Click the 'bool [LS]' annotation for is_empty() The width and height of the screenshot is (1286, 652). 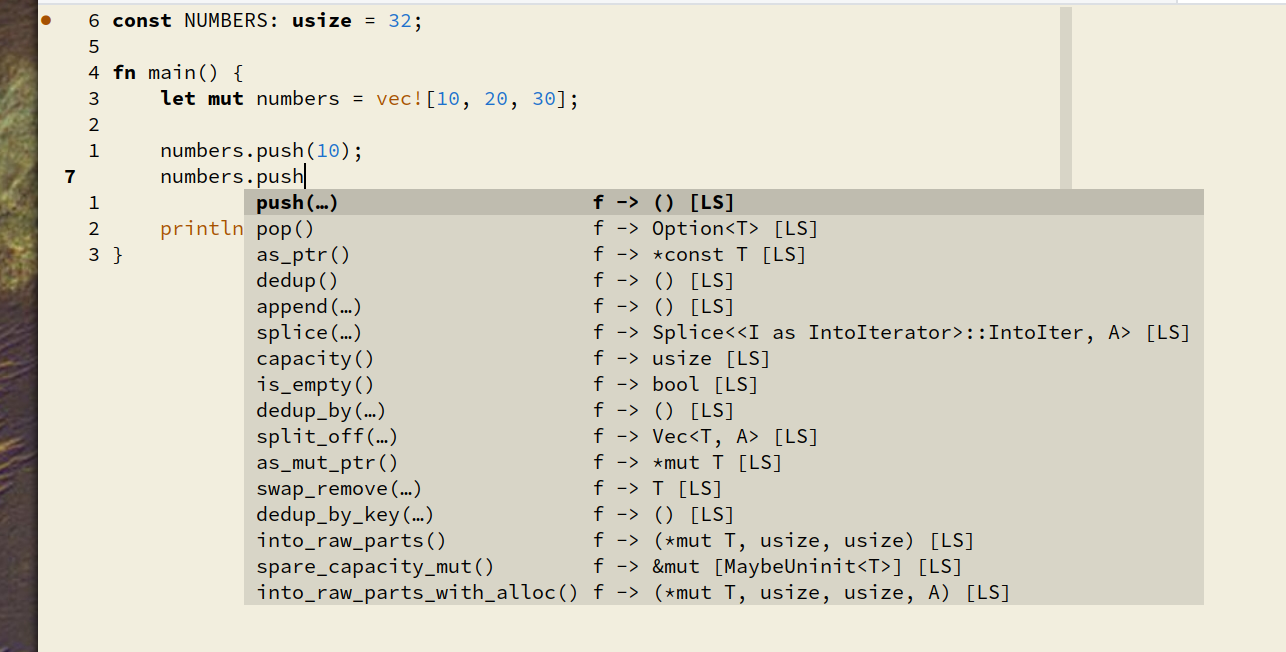(705, 385)
